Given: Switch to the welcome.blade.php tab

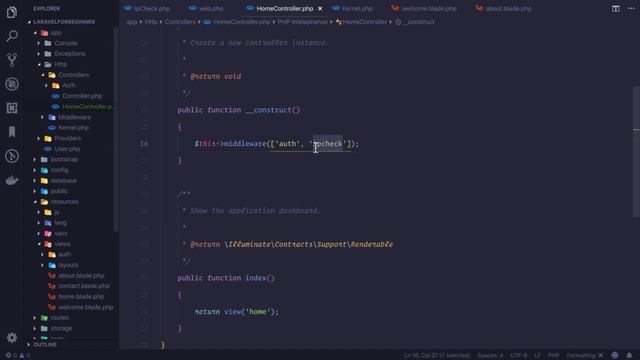Looking at the screenshot, I should 424,9.
